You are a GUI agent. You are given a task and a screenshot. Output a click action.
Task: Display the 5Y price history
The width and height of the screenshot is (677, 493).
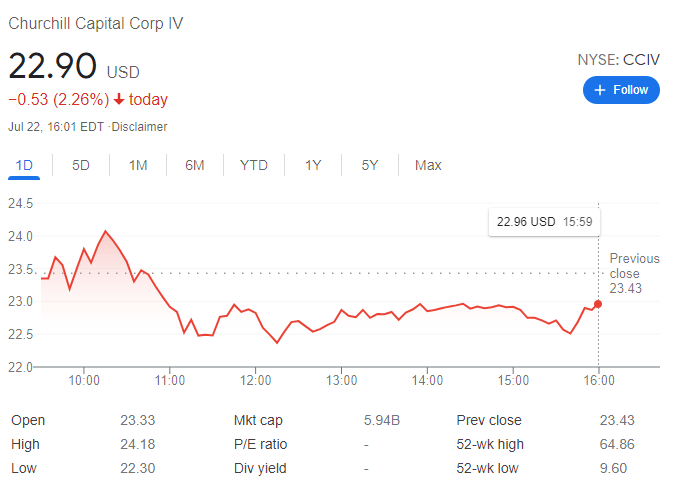pyautogui.click(x=370, y=165)
